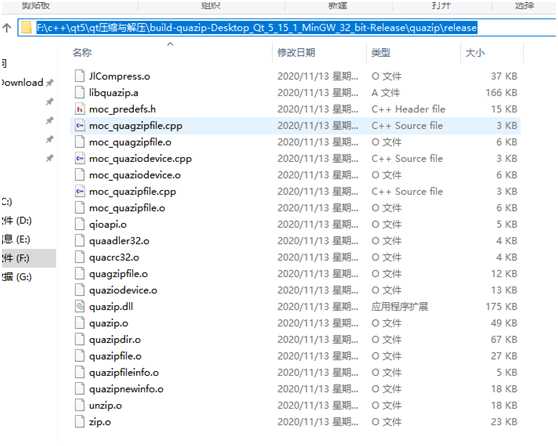Image resolution: width=558 pixels, height=446 pixels.
Task: Select the quazip.o file icon
Action: 80,323
